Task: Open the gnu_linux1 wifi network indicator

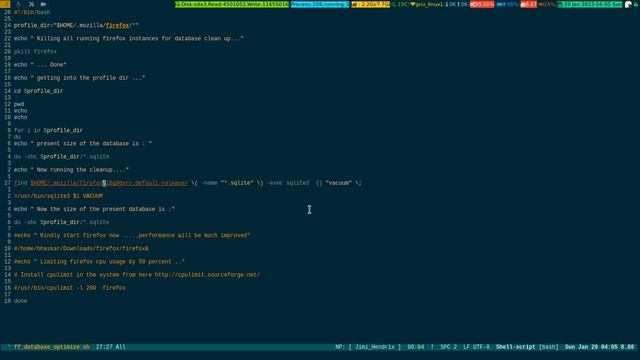Action: coord(427,4)
